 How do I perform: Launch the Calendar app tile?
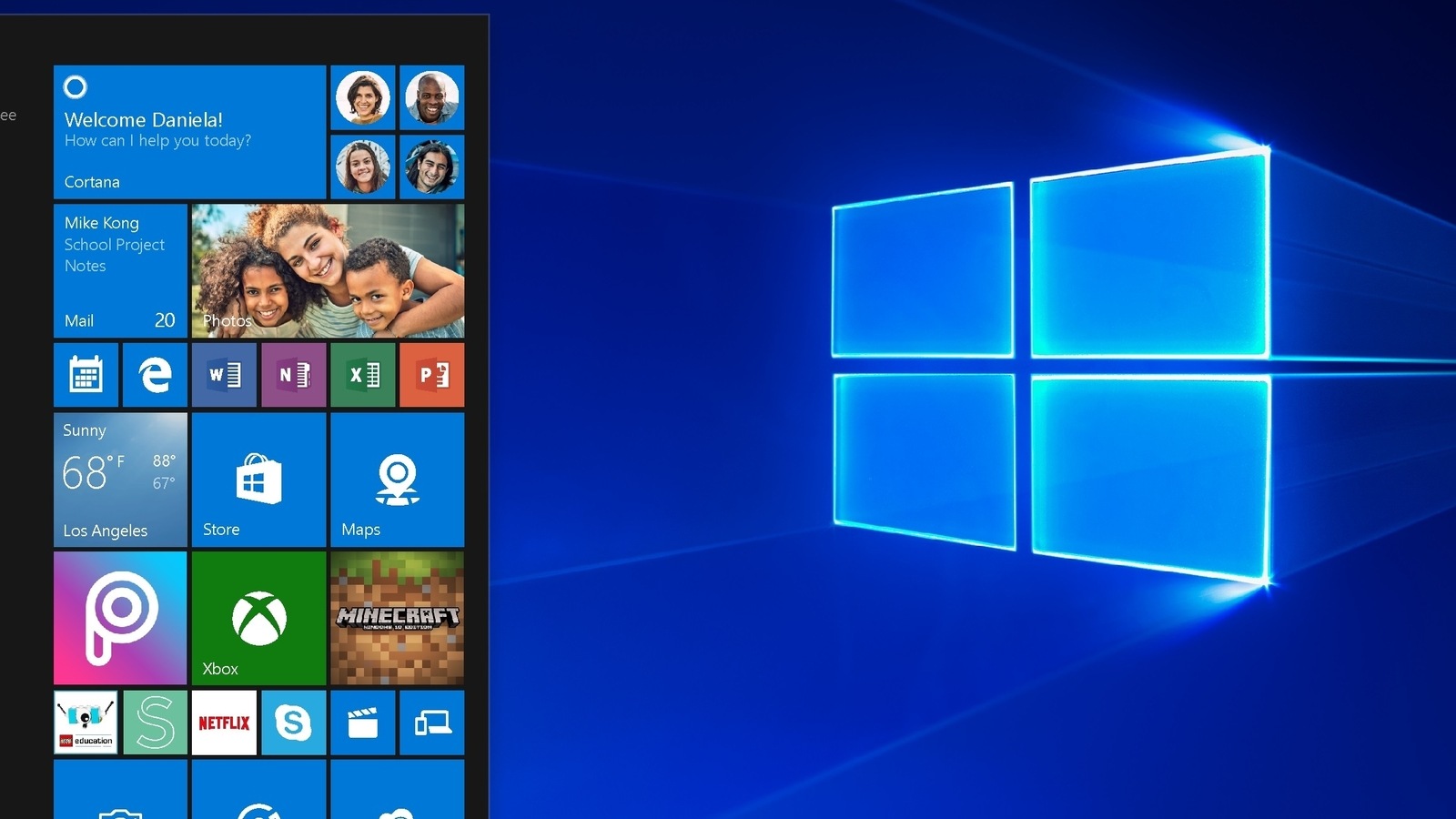point(86,375)
